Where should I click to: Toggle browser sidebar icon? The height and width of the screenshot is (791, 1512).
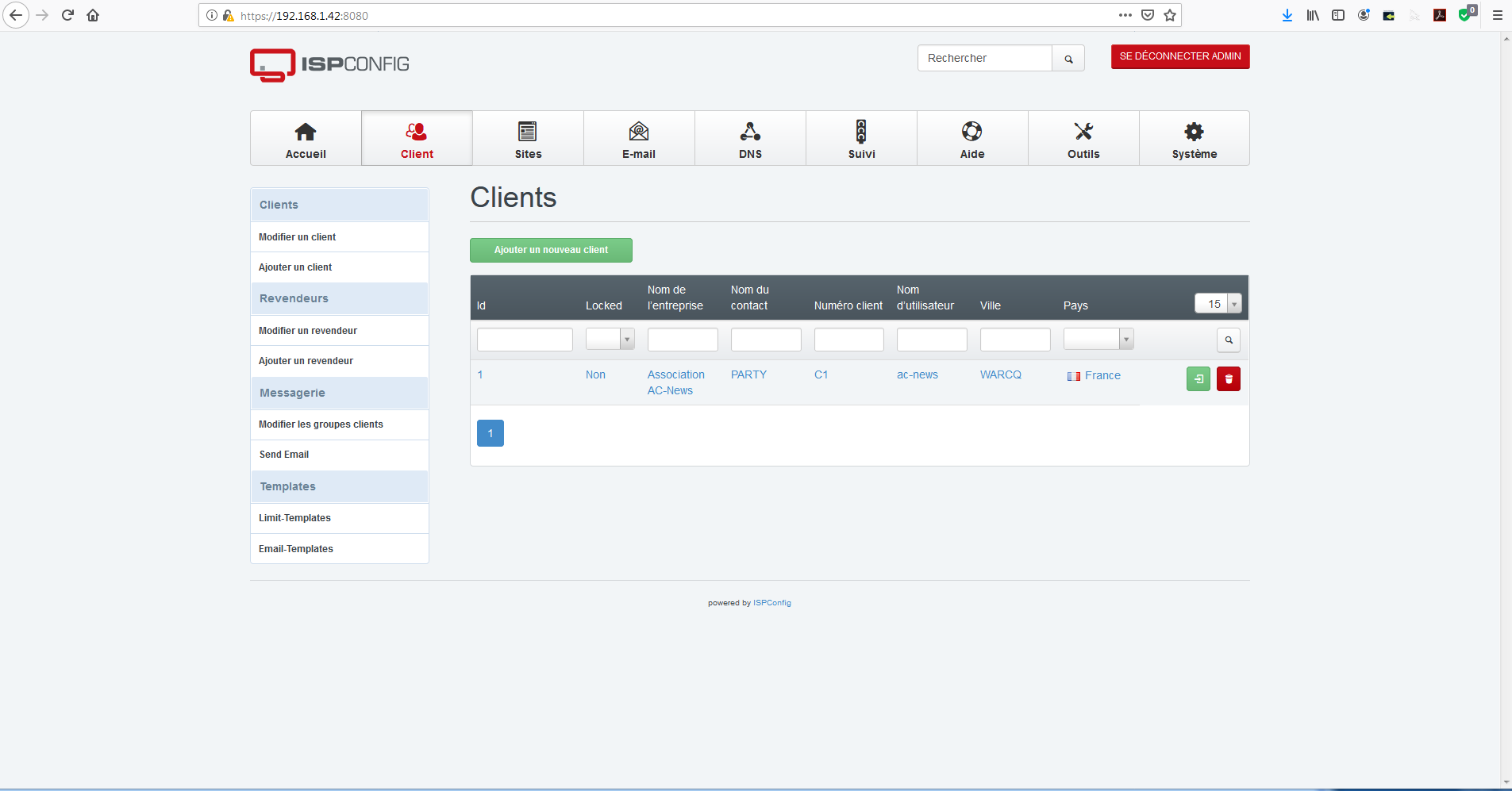click(1338, 15)
